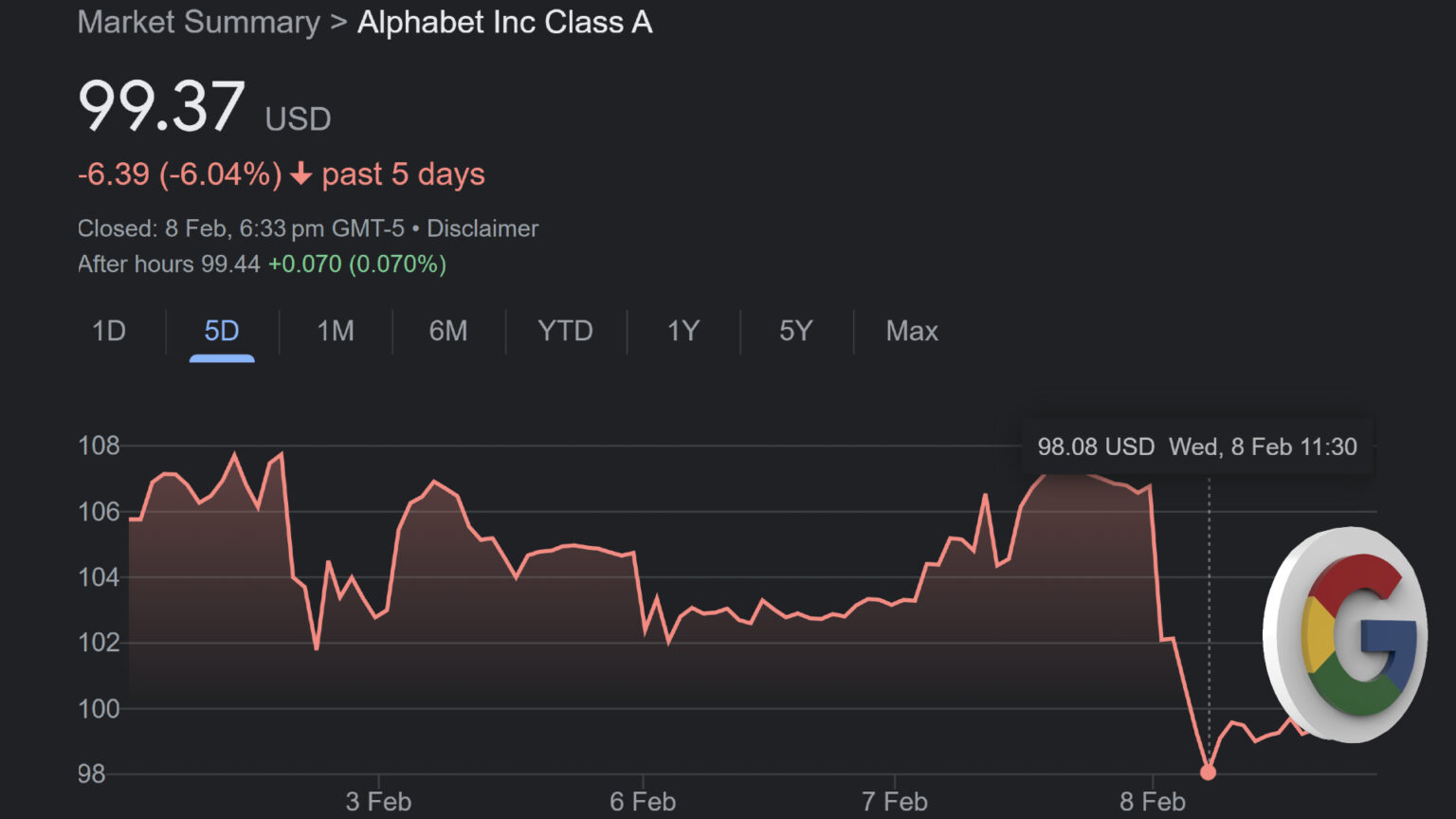Click the highlighted point marker on the chart
Screen dimensions: 1456x819
click(1209, 773)
